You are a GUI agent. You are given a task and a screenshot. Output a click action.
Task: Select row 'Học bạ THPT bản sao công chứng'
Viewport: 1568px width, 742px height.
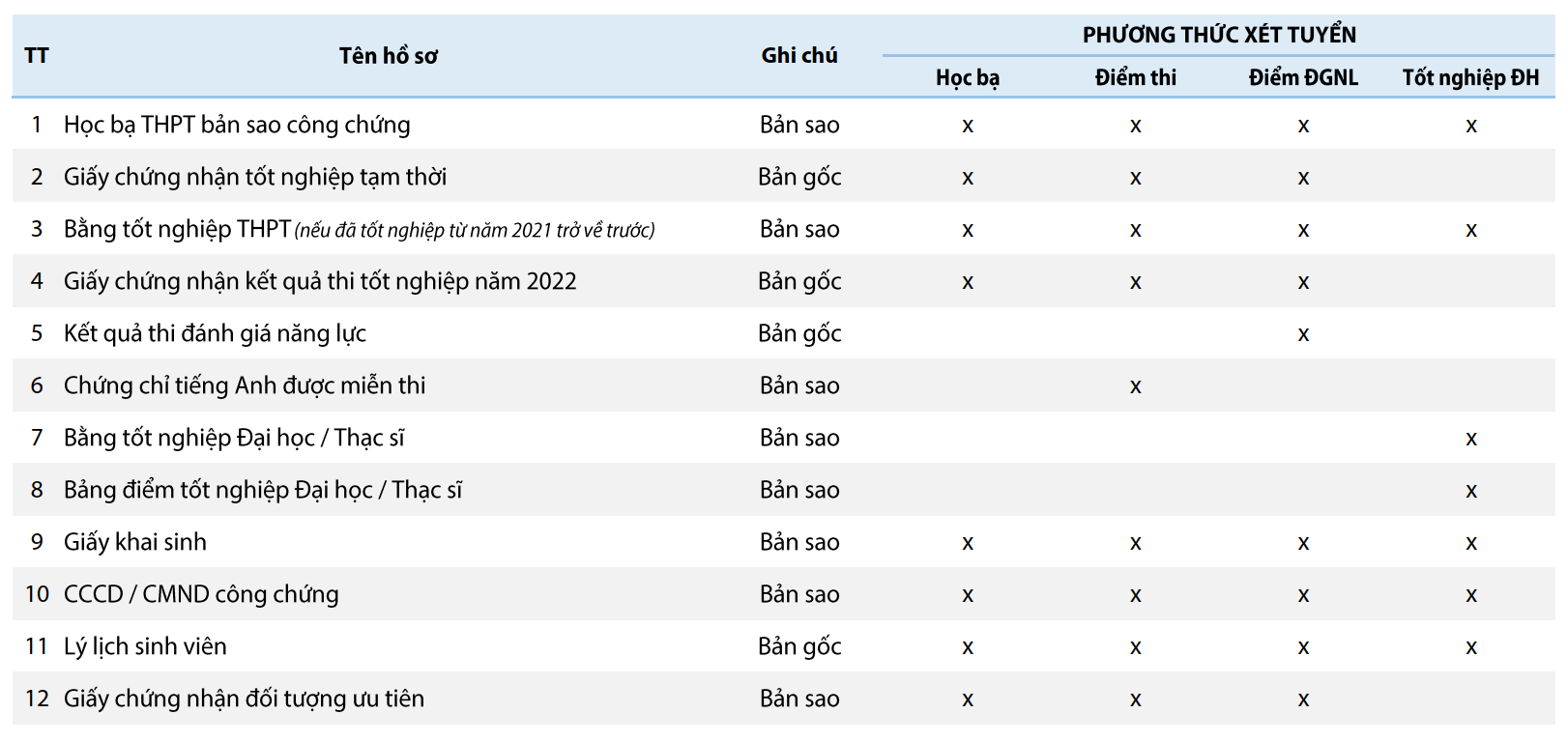[x=784, y=124]
